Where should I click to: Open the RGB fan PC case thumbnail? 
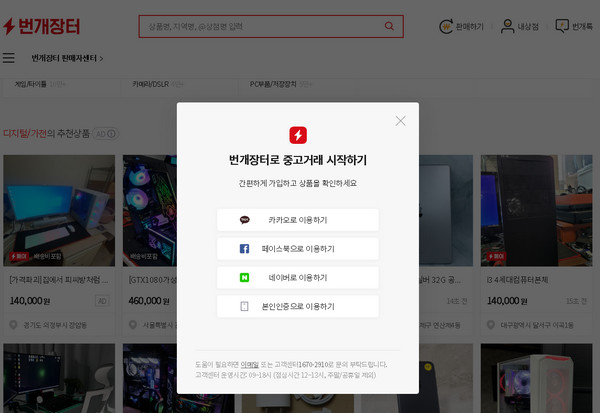[150, 211]
